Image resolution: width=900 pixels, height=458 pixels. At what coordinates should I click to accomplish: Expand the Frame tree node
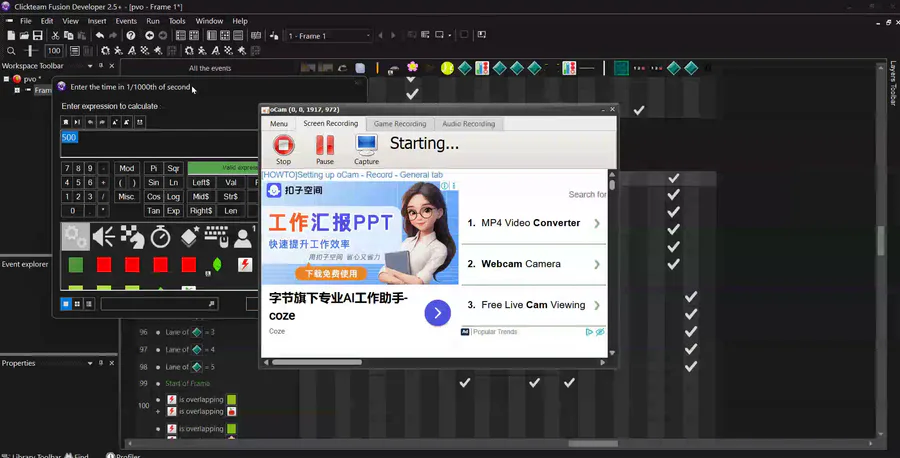pyautogui.click(x=17, y=90)
